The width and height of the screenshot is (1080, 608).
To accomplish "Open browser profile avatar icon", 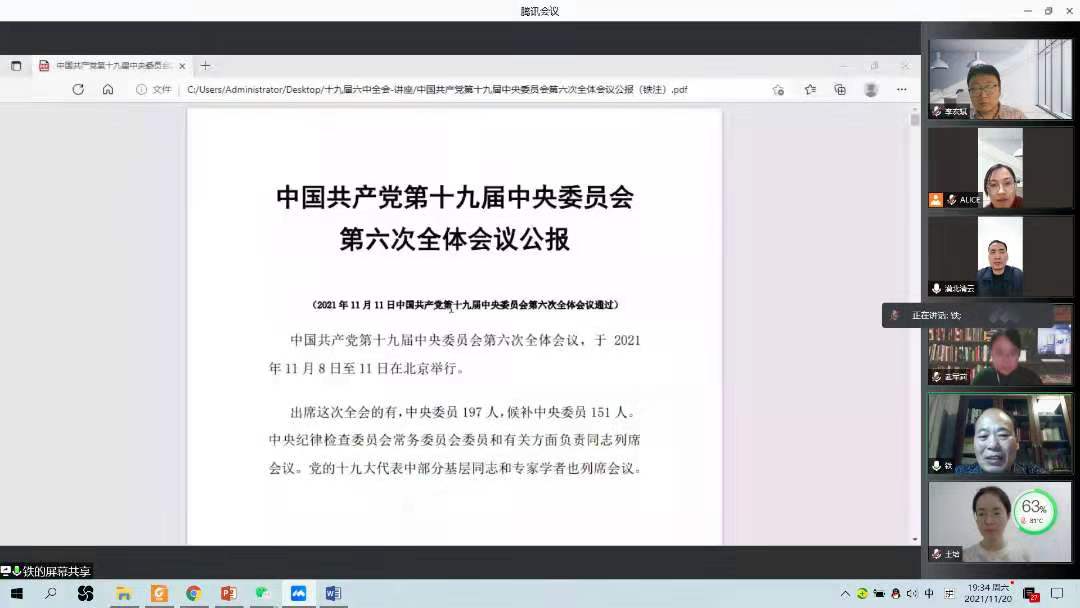I will click(x=871, y=89).
